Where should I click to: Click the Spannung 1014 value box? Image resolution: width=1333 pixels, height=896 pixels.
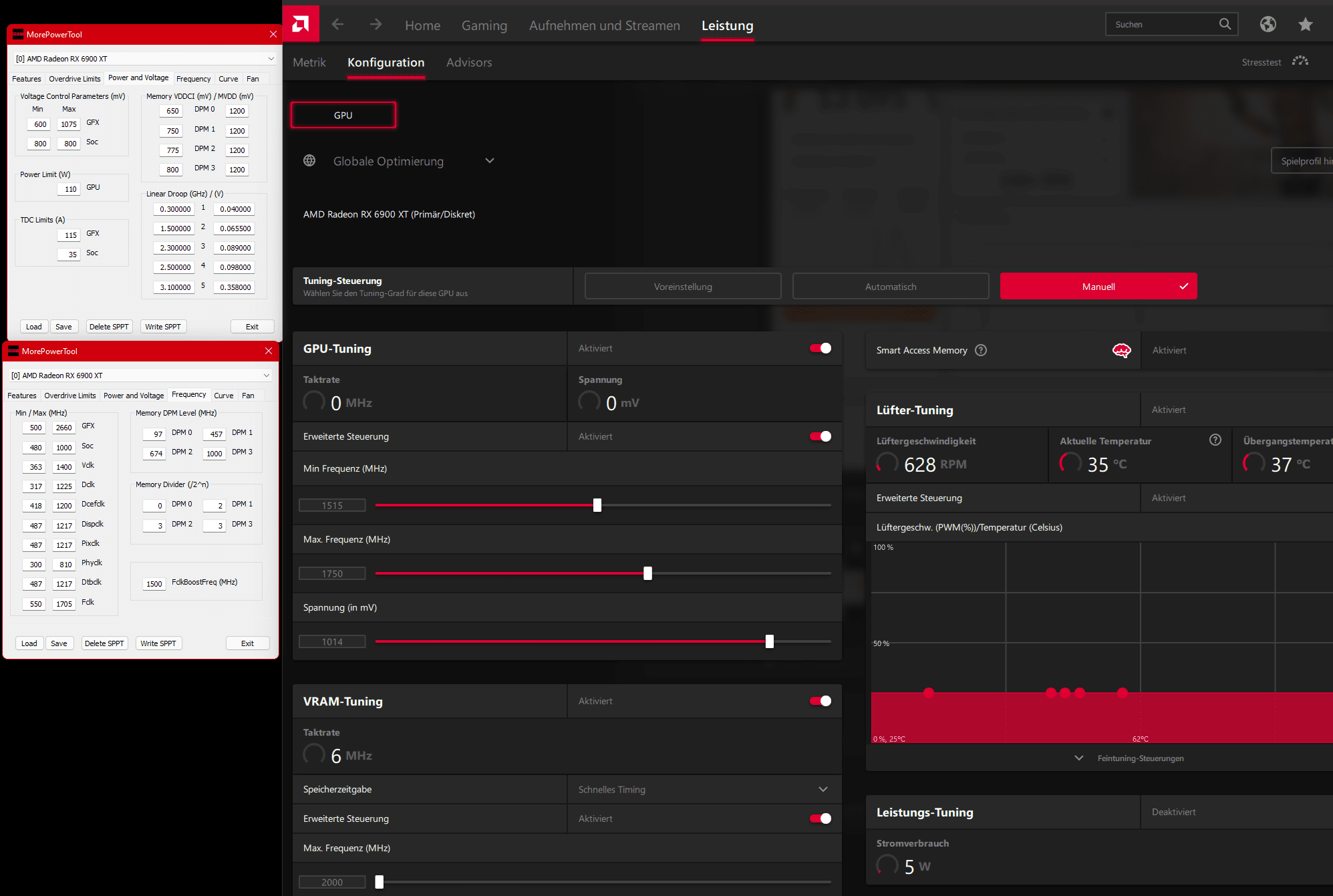(332, 641)
